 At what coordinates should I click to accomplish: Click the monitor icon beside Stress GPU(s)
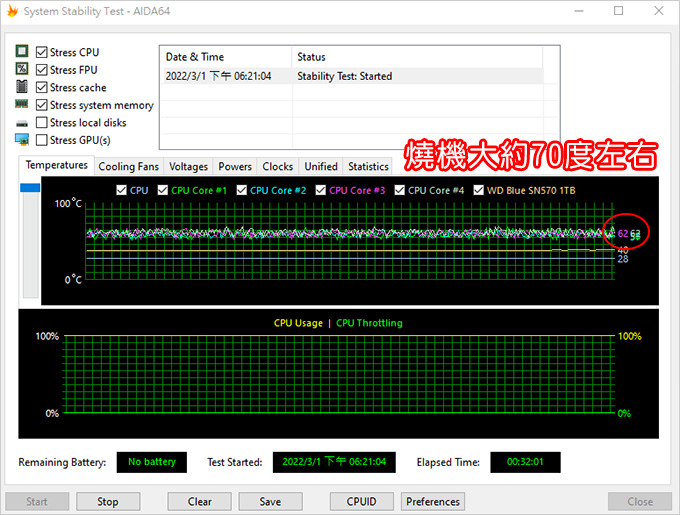tap(22, 140)
